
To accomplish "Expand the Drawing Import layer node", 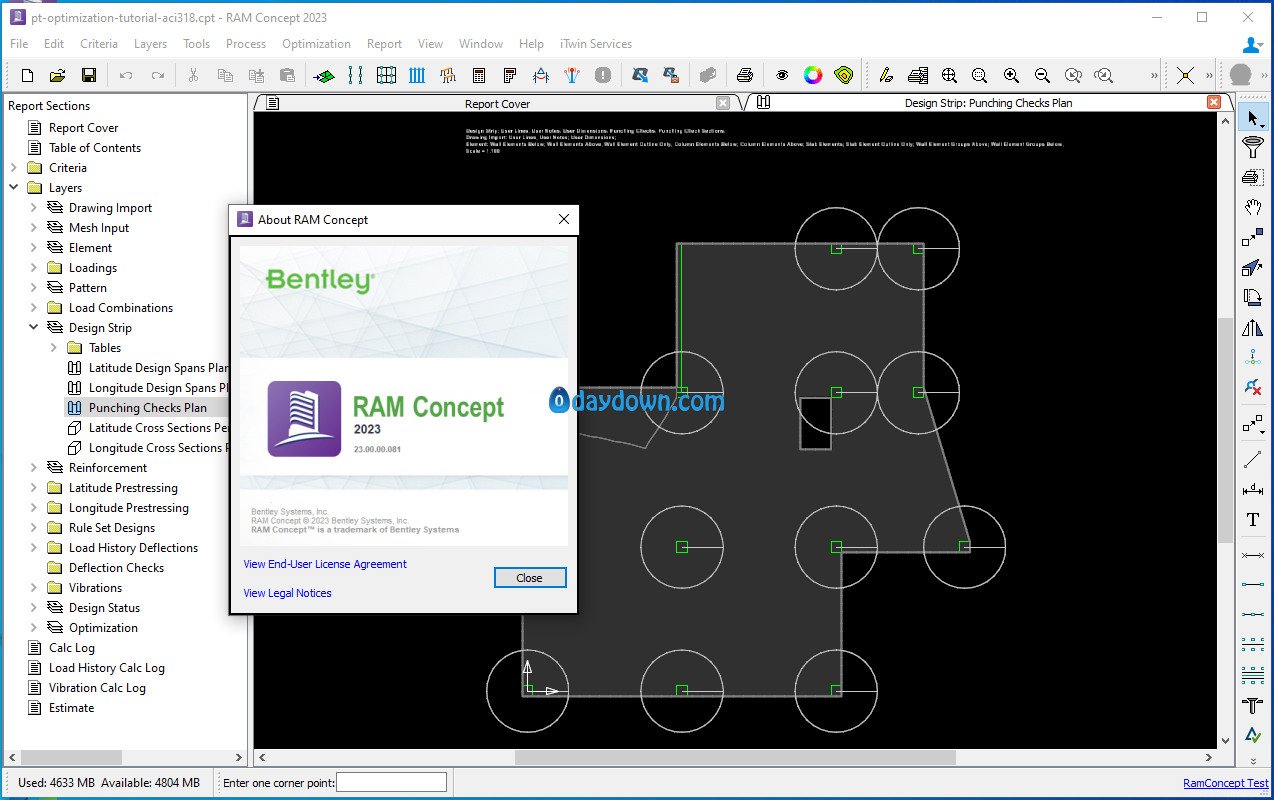I will [x=34, y=208].
